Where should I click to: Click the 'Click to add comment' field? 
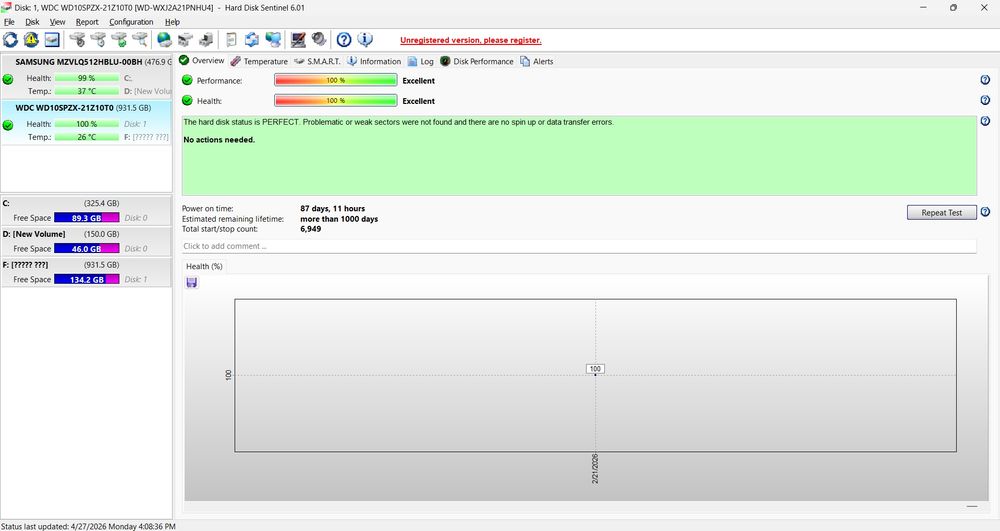click(578, 246)
